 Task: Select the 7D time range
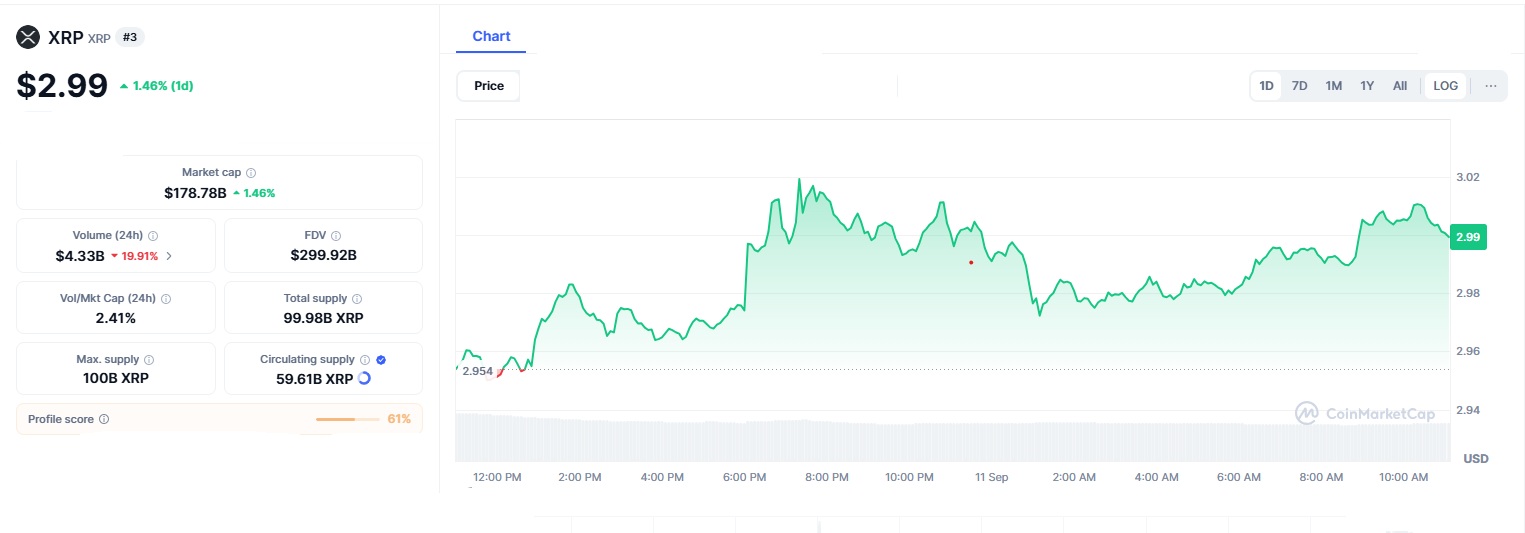pos(1299,86)
